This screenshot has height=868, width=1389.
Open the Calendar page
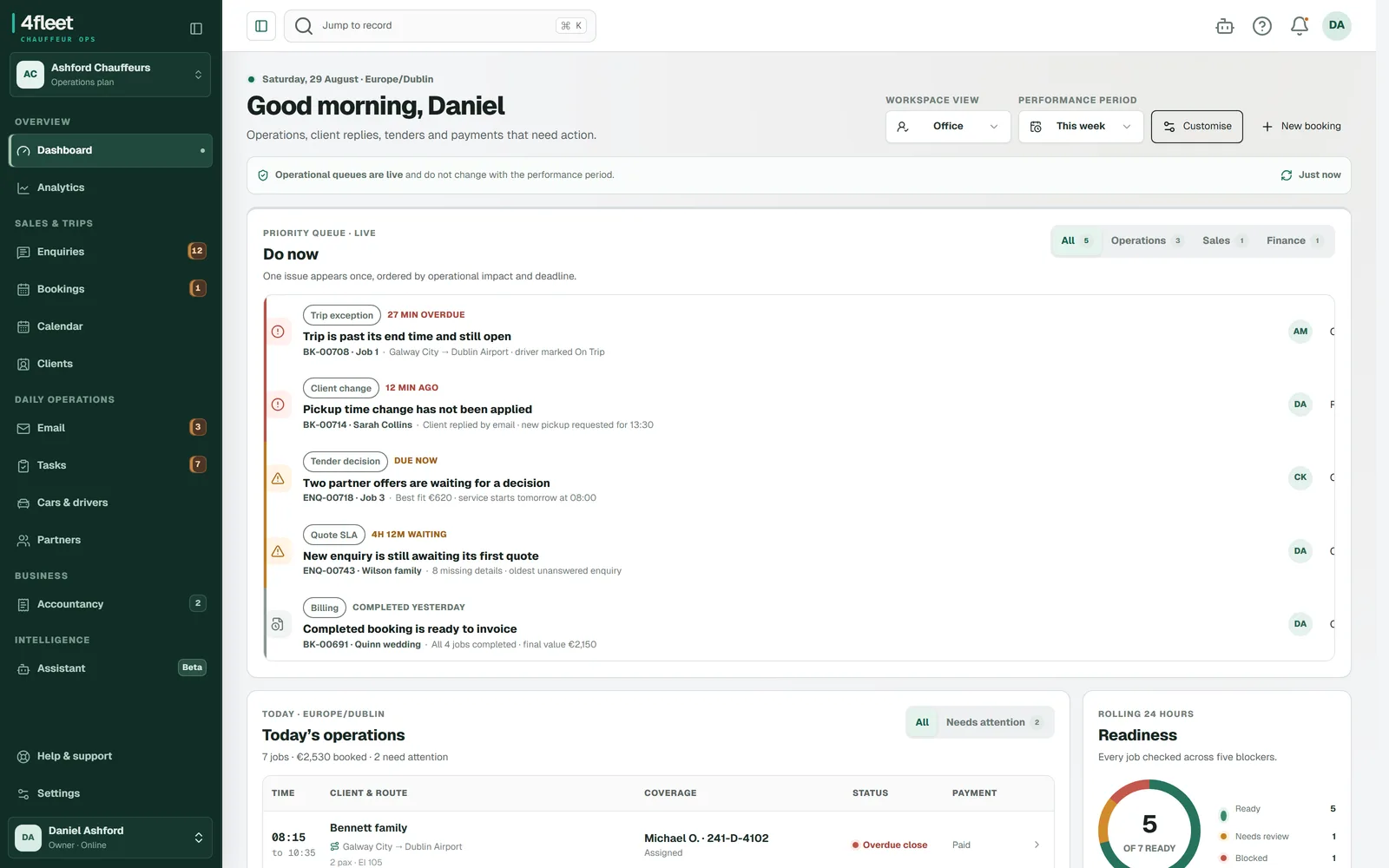(x=110, y=326)
